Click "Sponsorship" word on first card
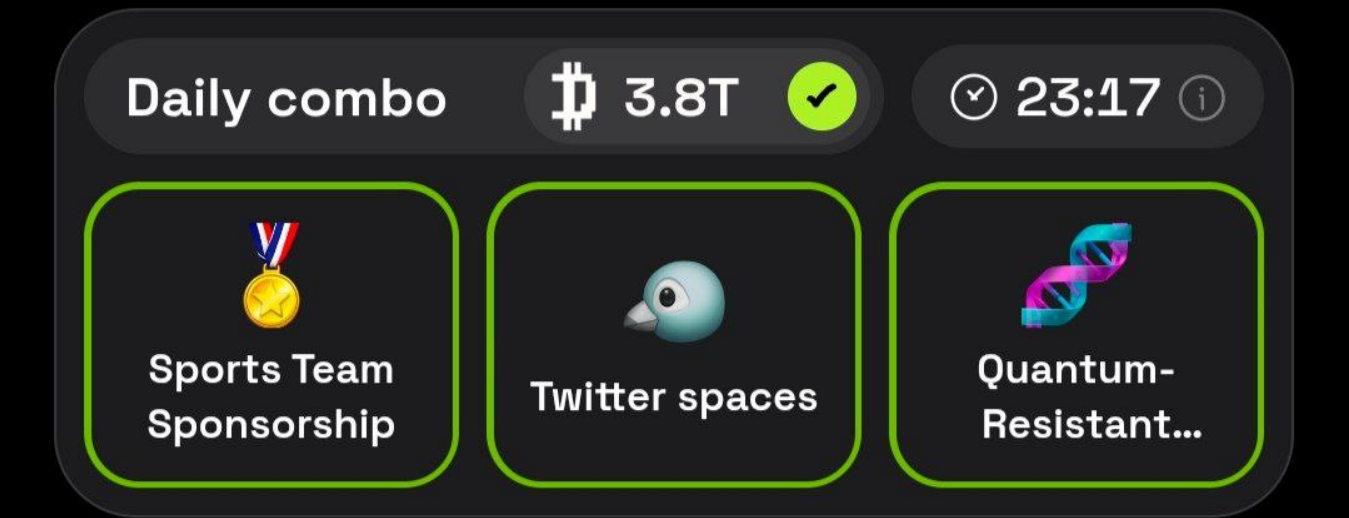 pos(271,424)
